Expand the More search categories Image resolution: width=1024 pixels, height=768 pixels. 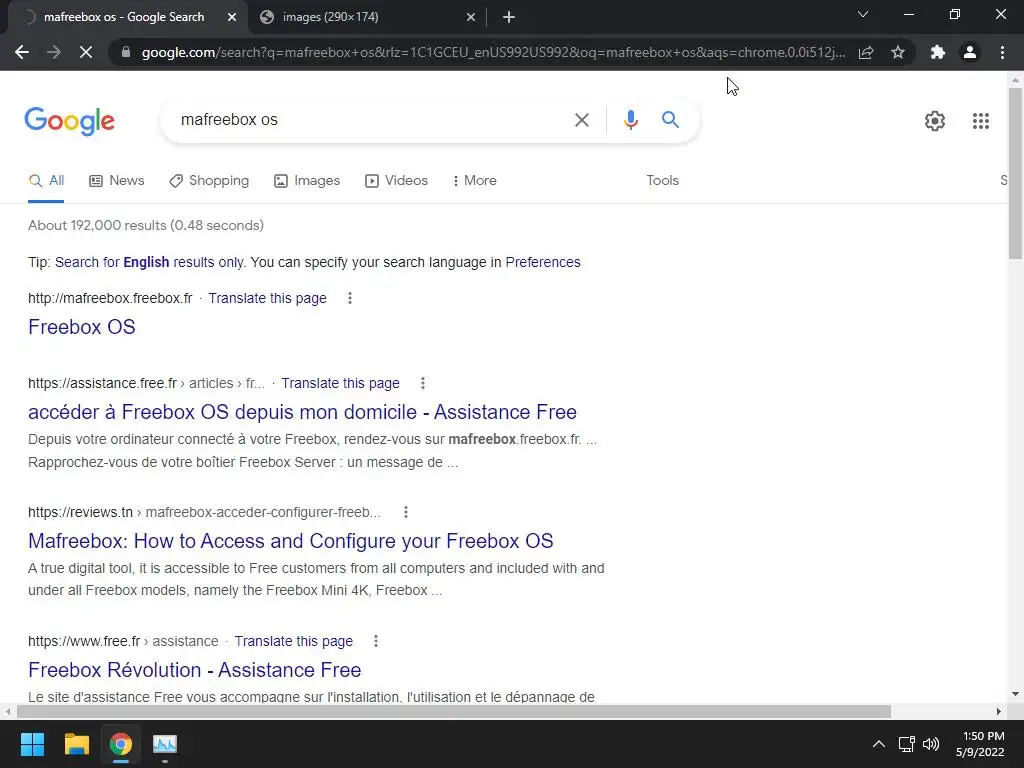(475, 181)
